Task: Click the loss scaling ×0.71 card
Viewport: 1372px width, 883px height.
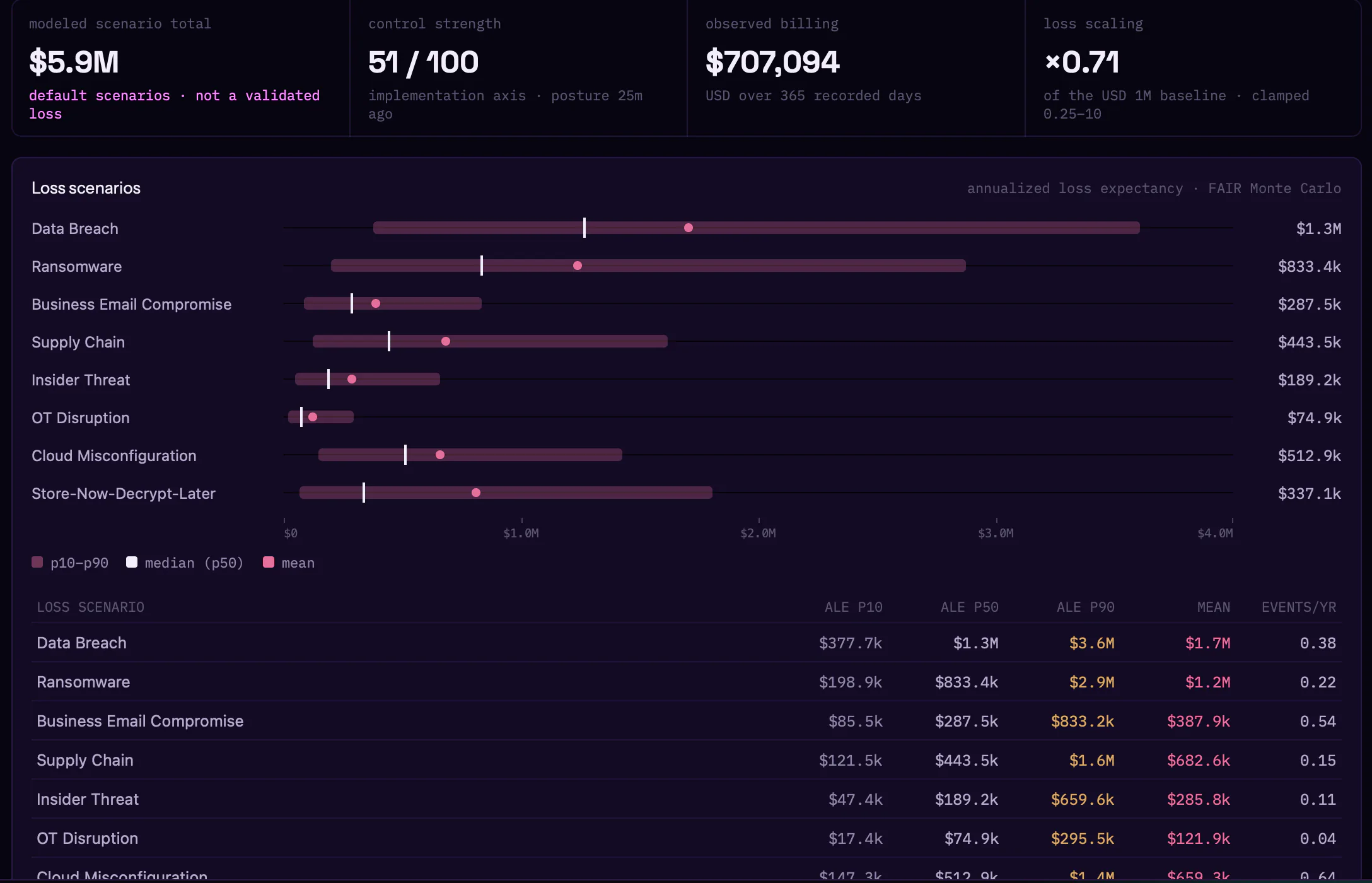Action: (x=1193, y=68)
